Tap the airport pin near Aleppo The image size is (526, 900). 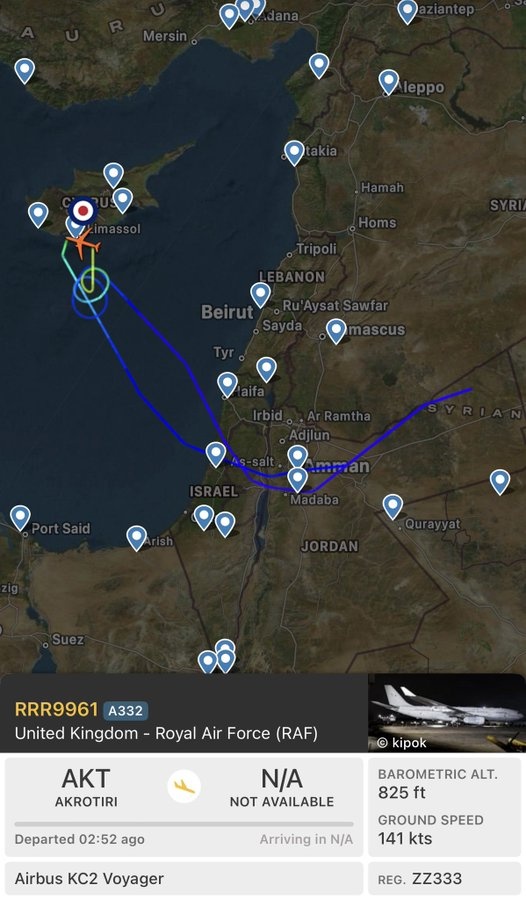pyautogui.click(x=389, y=82)
